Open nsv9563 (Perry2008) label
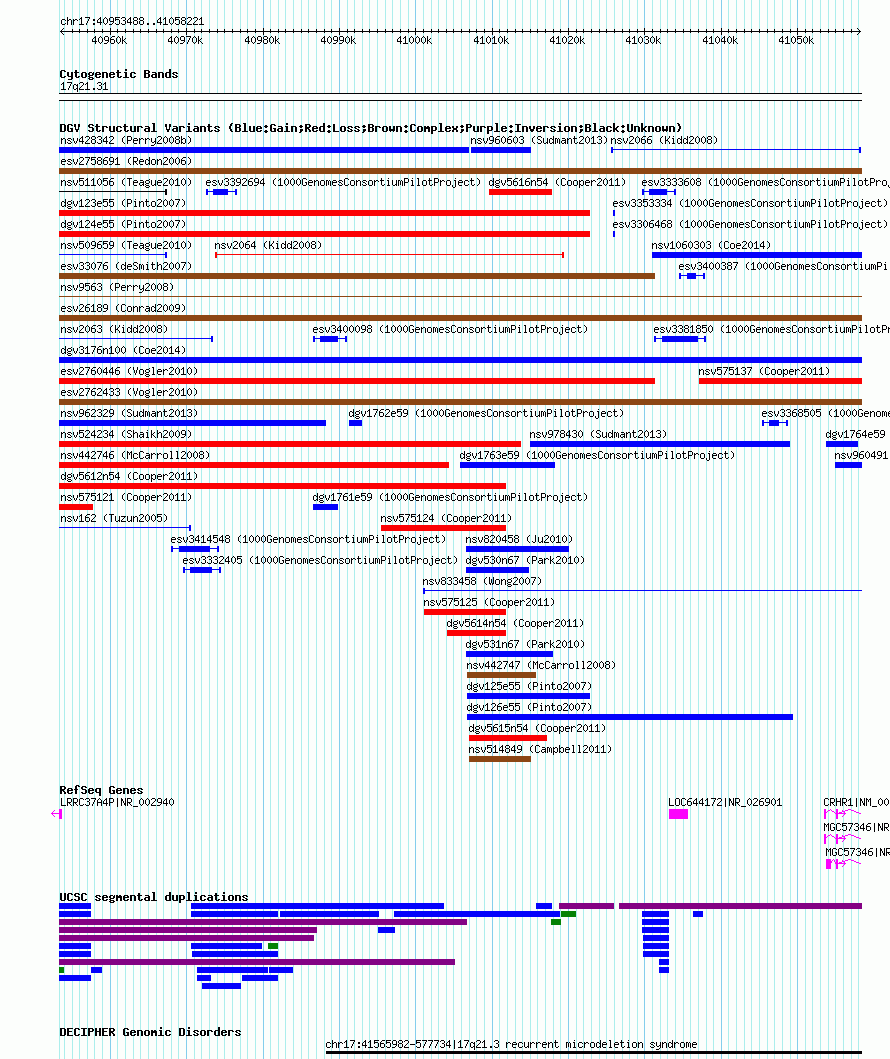890x1059 pixels. point(117,287)
